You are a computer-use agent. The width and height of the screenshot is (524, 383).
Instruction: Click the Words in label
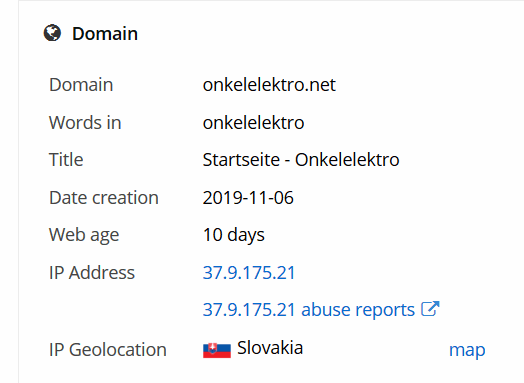85,122
